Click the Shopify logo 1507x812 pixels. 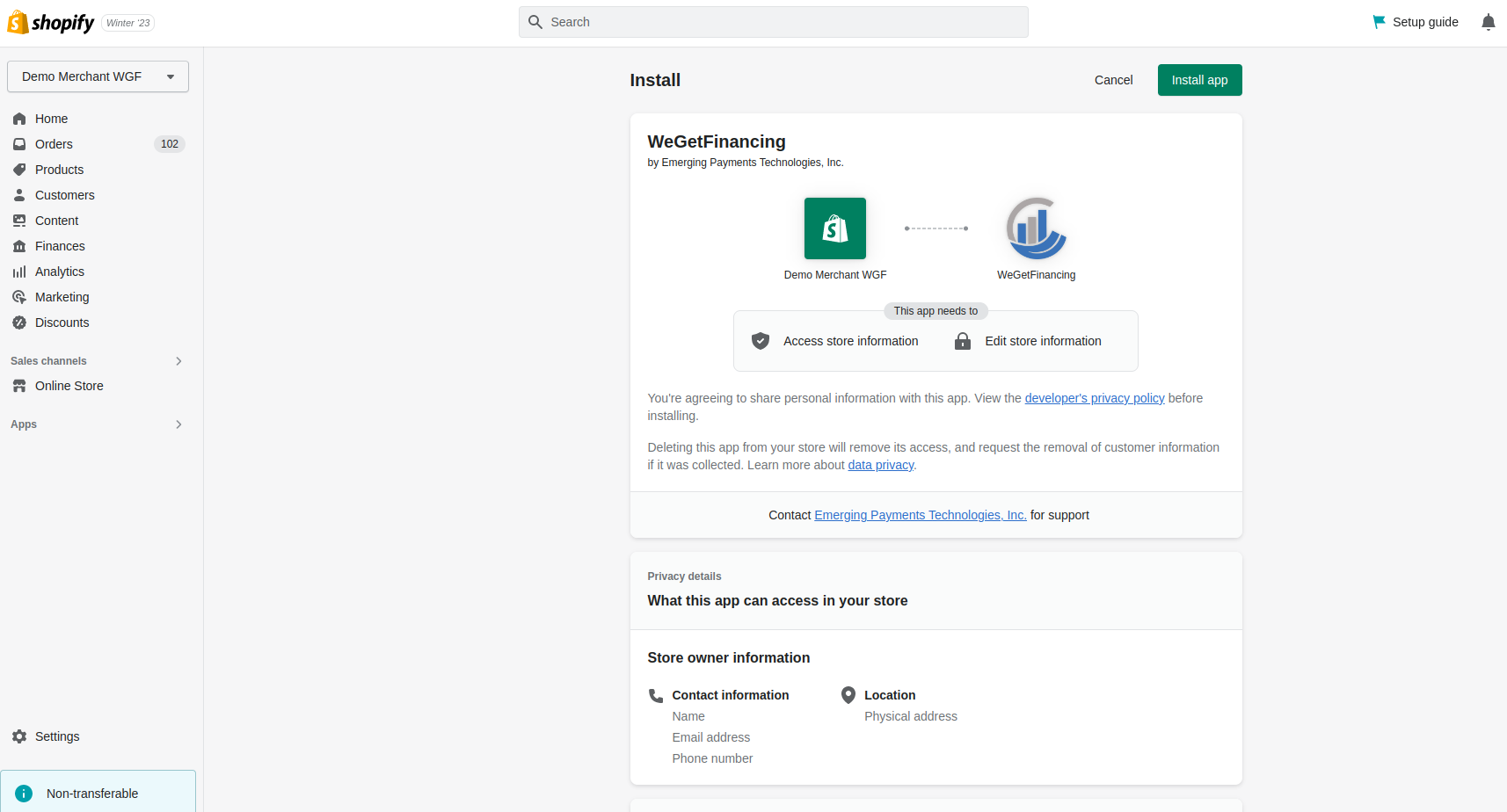50,23
